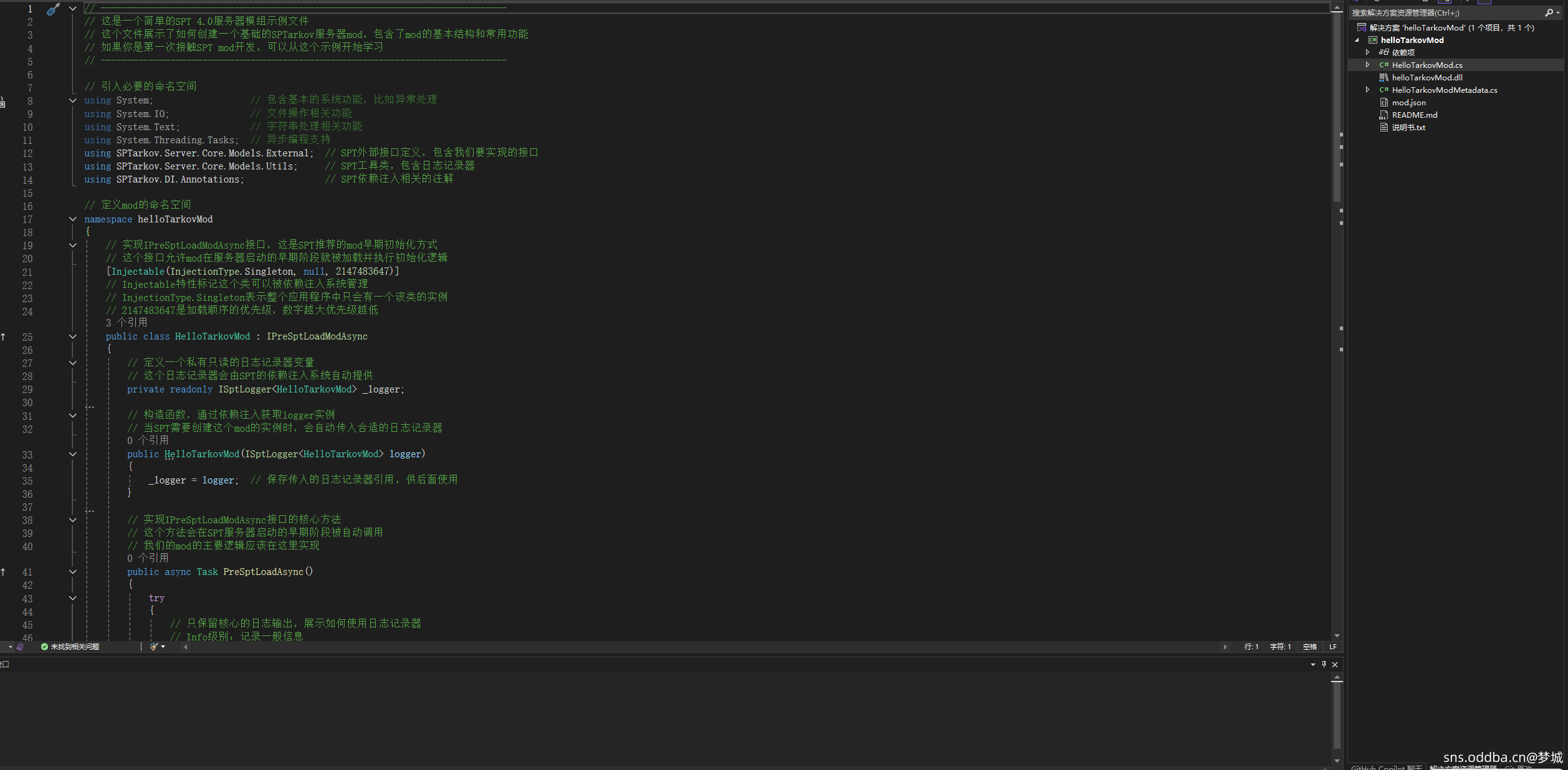This screenshot has height=770, width=1568.
Task: Fold the PreSptLoadAsync method outlining region
Action: (73, 572)
